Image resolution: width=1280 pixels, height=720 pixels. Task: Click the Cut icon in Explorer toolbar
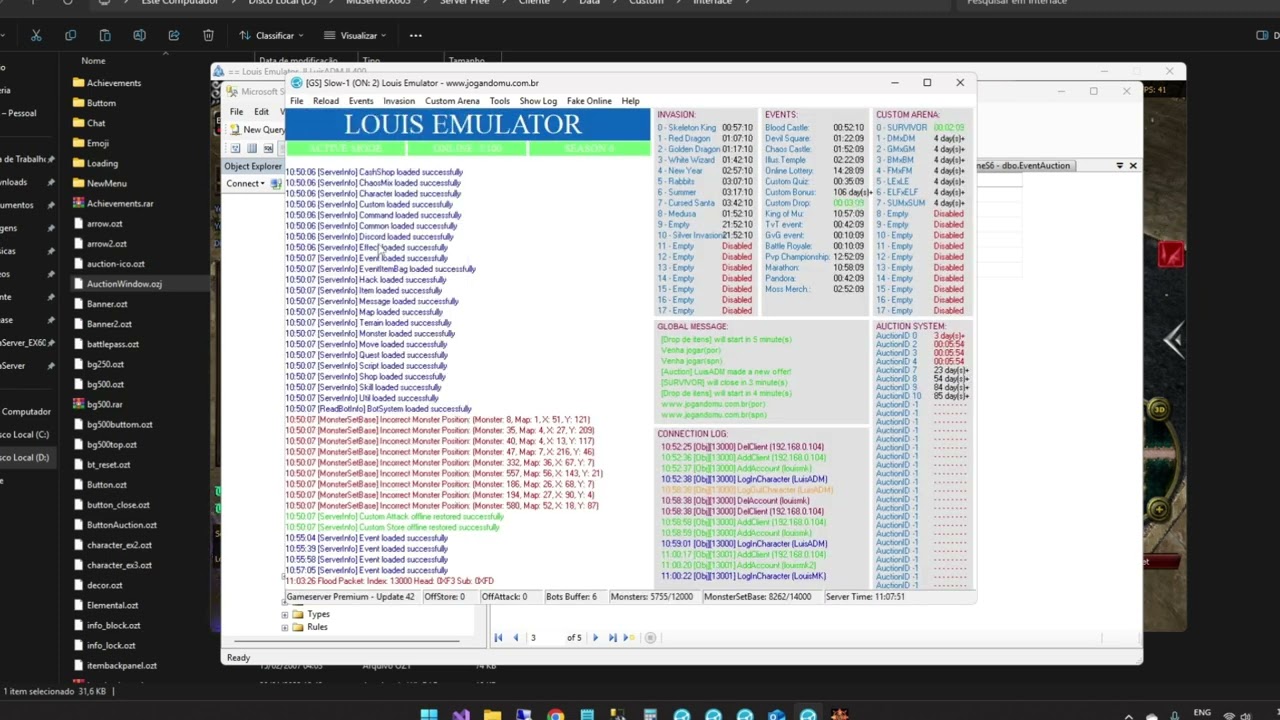click(x=36, y=35)
